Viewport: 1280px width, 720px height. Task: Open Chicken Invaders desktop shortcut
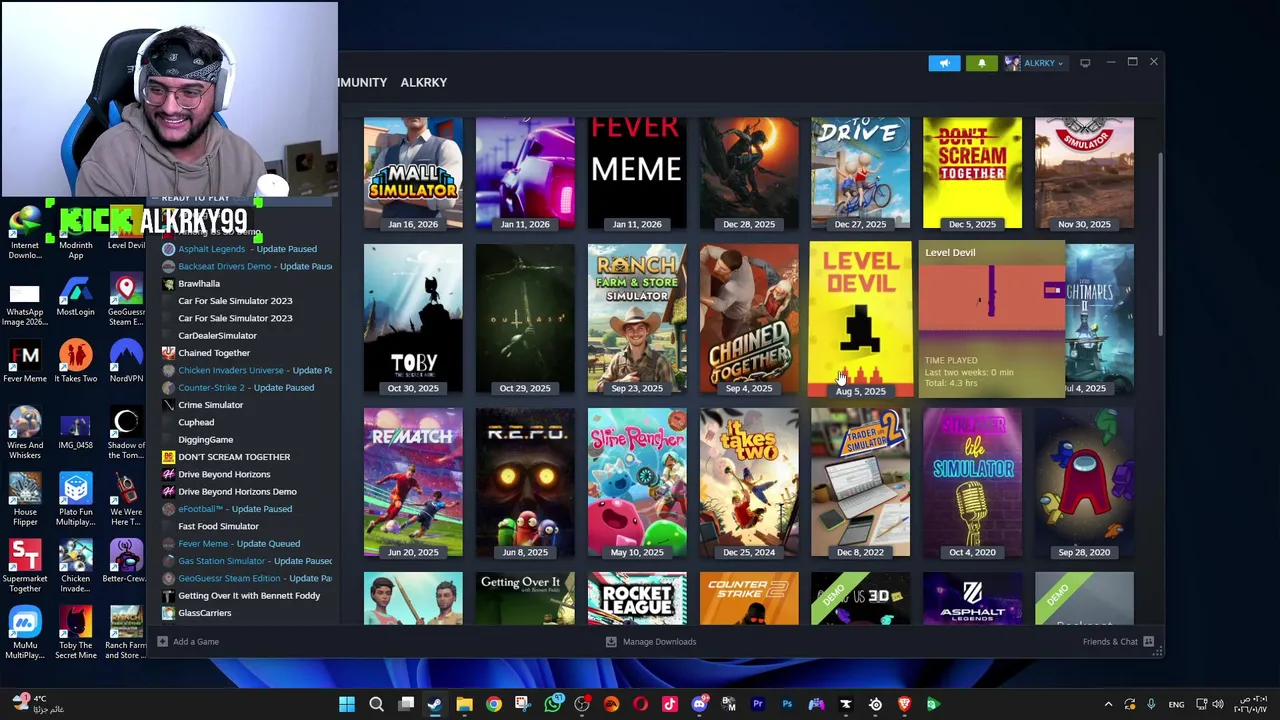tap(76, 567)
